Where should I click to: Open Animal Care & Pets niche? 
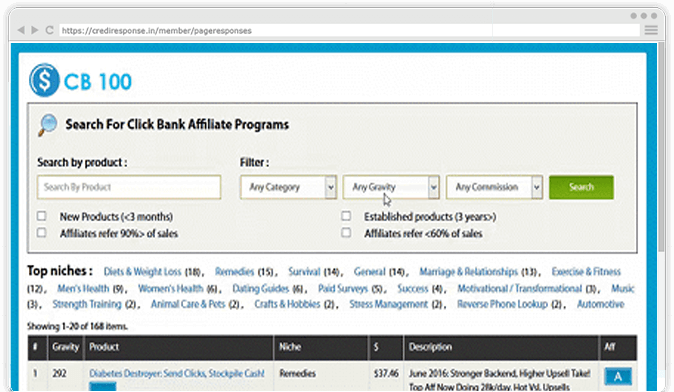(x=188, y=304)
